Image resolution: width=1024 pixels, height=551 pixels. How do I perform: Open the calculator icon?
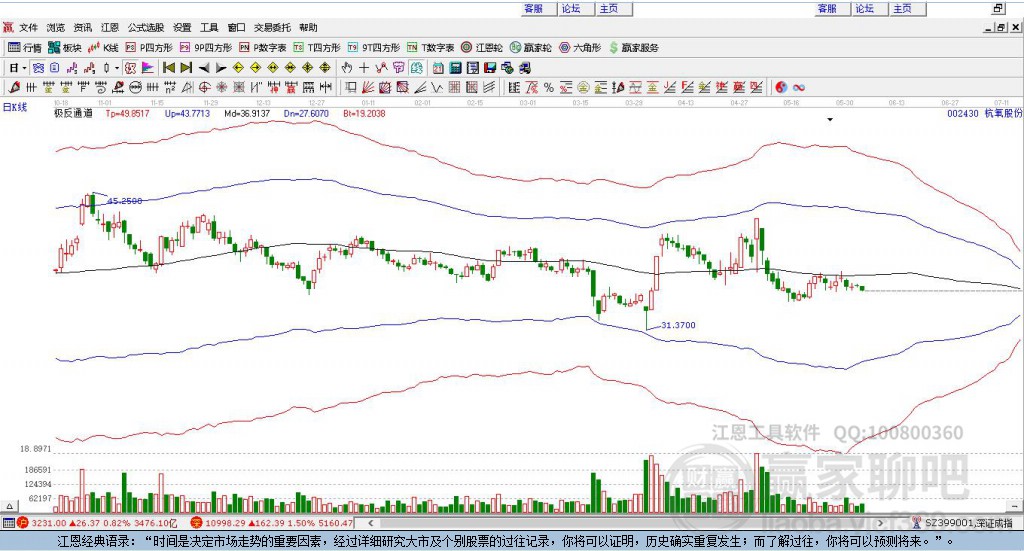(455, 68)
